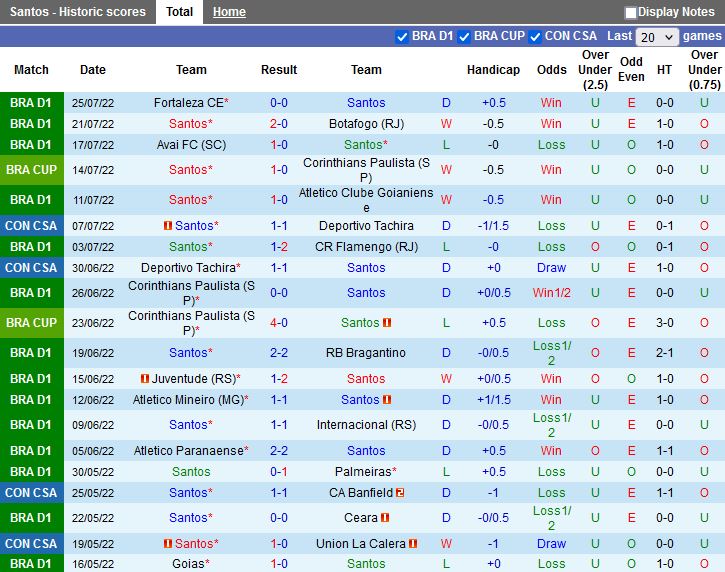Image resolution: width=725 pixels, height=572 pixels.
Task: Open the 4-0 result on 23/06/22
Action: (279, 323)
